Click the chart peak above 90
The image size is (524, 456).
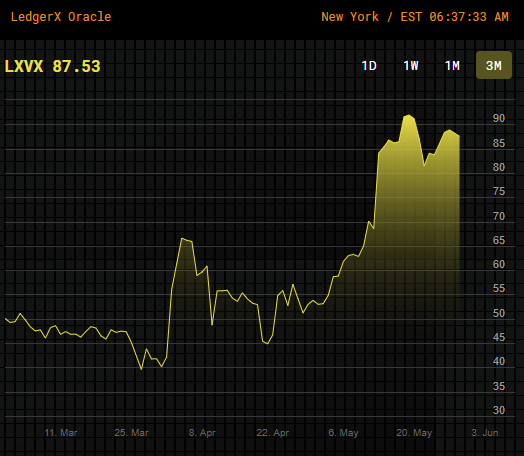(x=408, y=116)
